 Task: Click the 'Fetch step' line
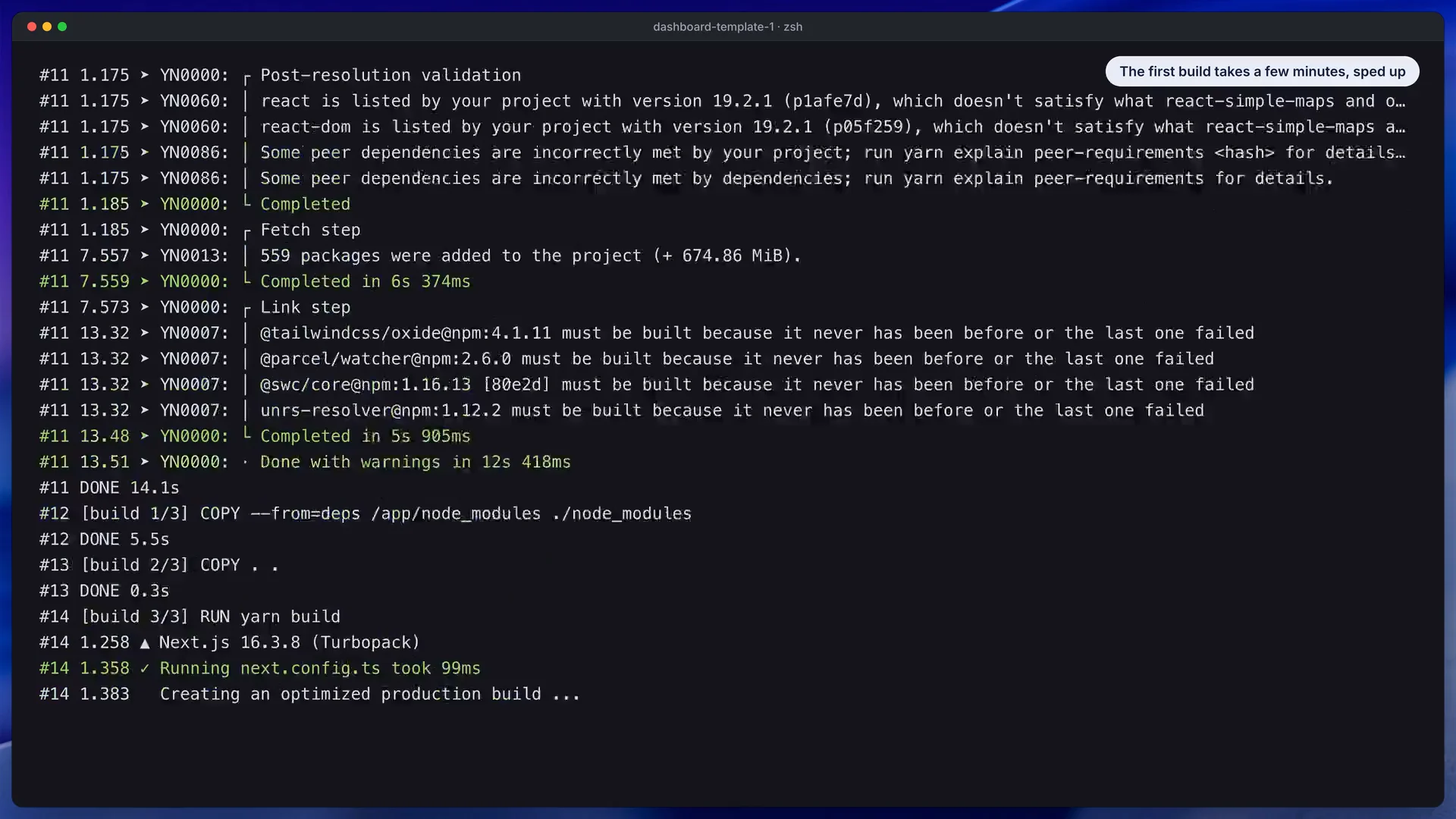(199, 230)
